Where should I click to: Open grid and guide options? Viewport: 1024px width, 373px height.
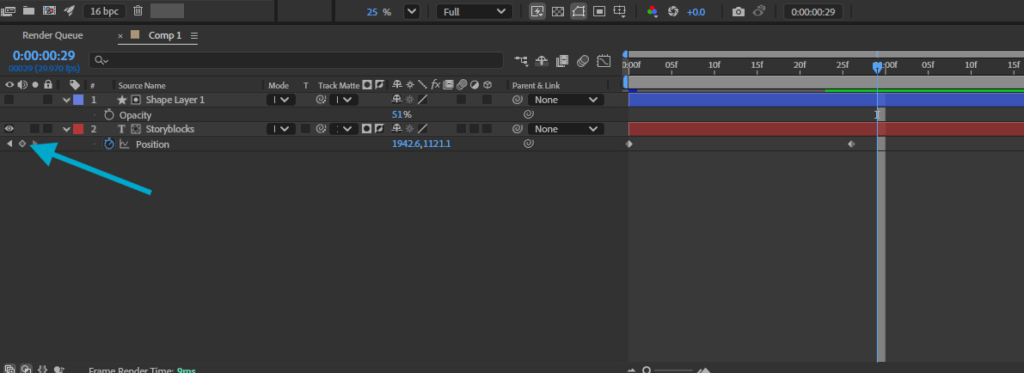pos(620,12)
